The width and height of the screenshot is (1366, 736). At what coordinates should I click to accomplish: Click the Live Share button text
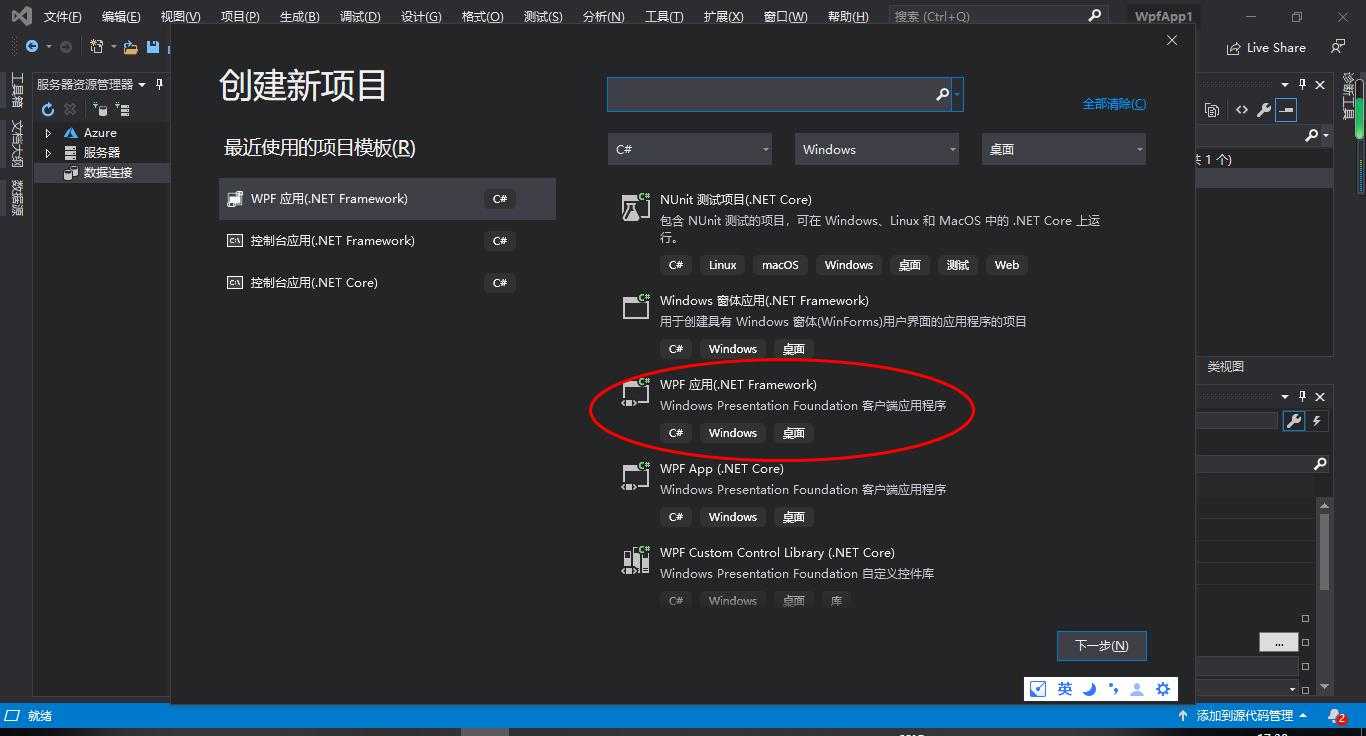click(1276, 48)
